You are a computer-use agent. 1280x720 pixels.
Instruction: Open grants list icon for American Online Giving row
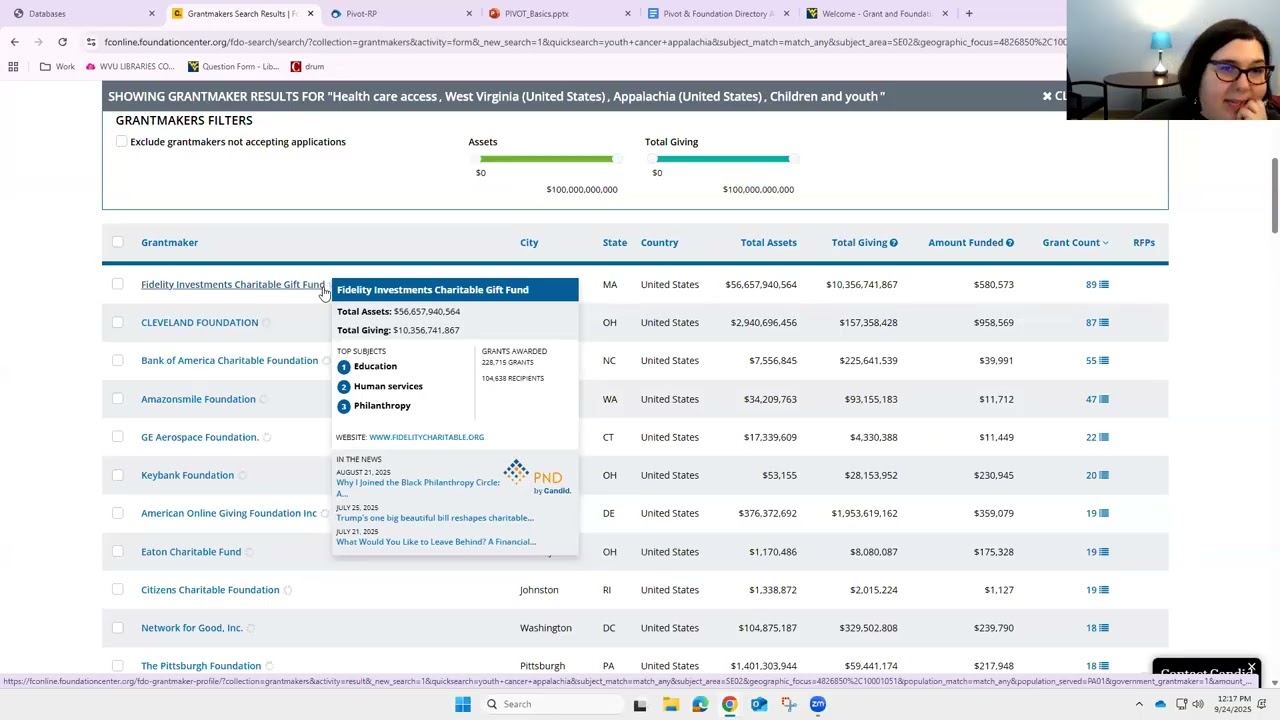(1104, 513)
